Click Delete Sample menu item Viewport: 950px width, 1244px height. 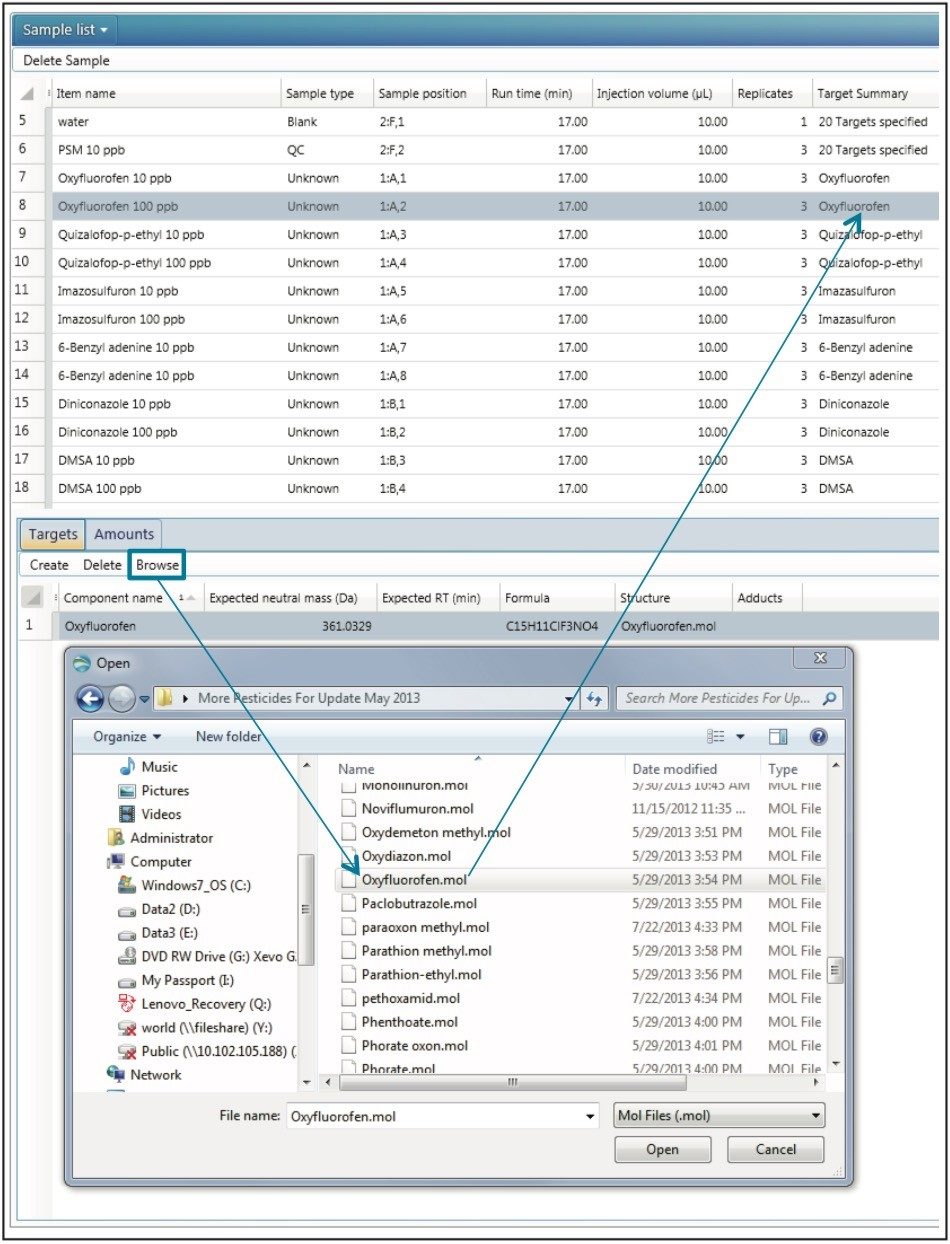66,61
